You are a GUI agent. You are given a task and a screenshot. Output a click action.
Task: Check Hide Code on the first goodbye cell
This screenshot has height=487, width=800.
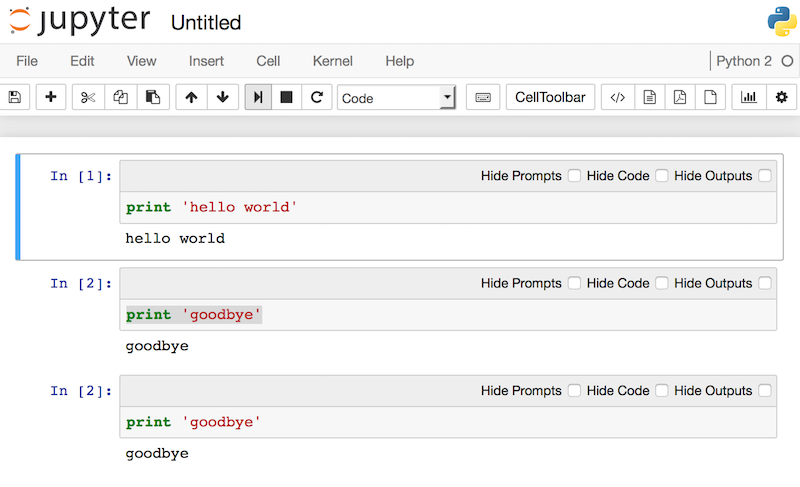click(x=662, y=283)
